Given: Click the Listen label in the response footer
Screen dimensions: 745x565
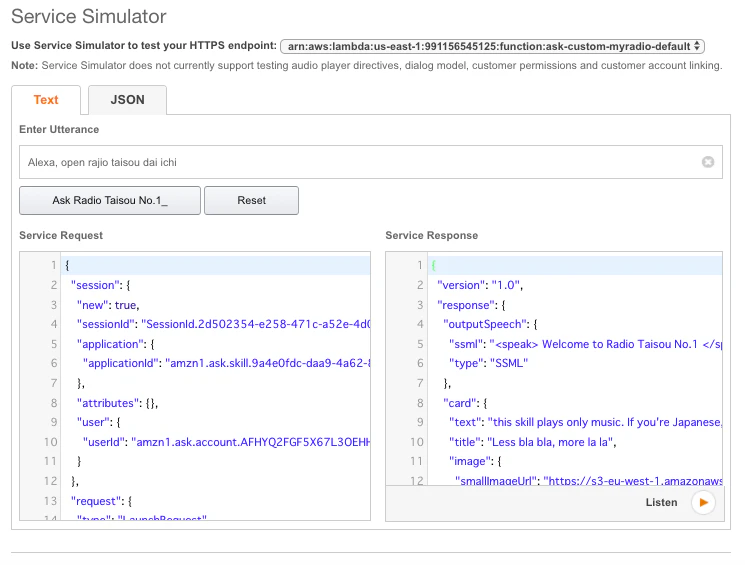Looking at the screenshot, I should pyautogui.click(x=661, y=502).
